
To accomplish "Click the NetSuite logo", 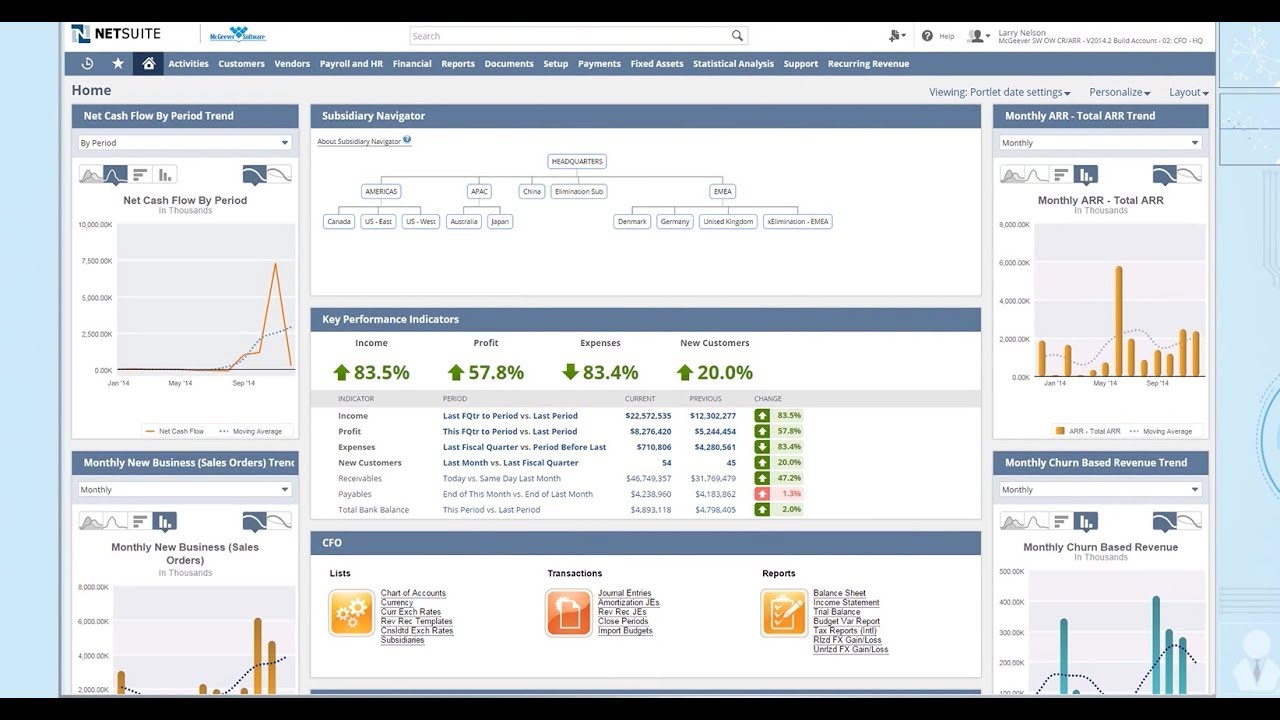I will [x=116, y=34].
